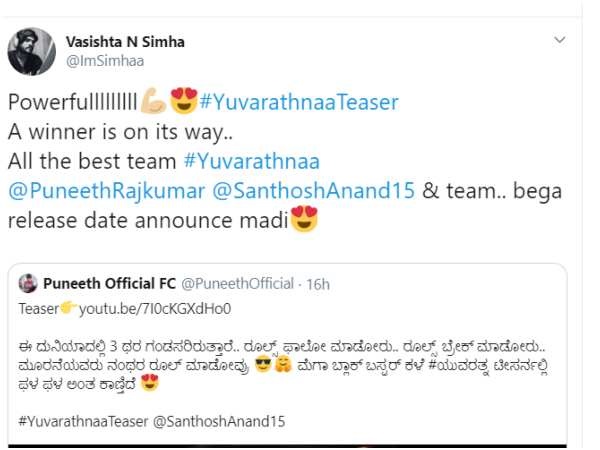
Task: Click heart-eyes emoji after Powerfull text
Action: [184, 101]
